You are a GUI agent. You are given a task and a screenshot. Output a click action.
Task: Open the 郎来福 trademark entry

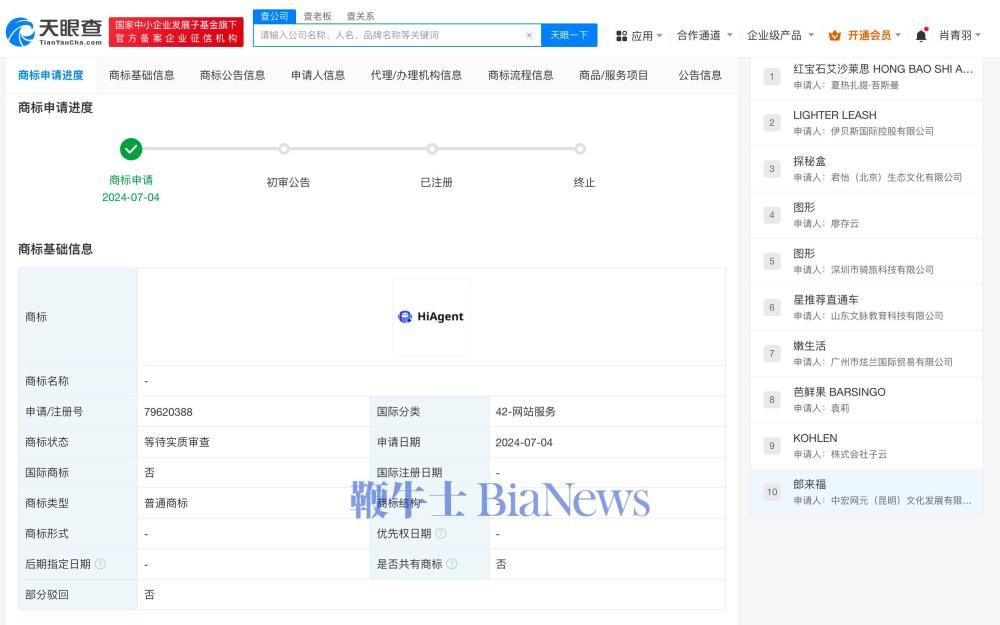tap(809, 484)
